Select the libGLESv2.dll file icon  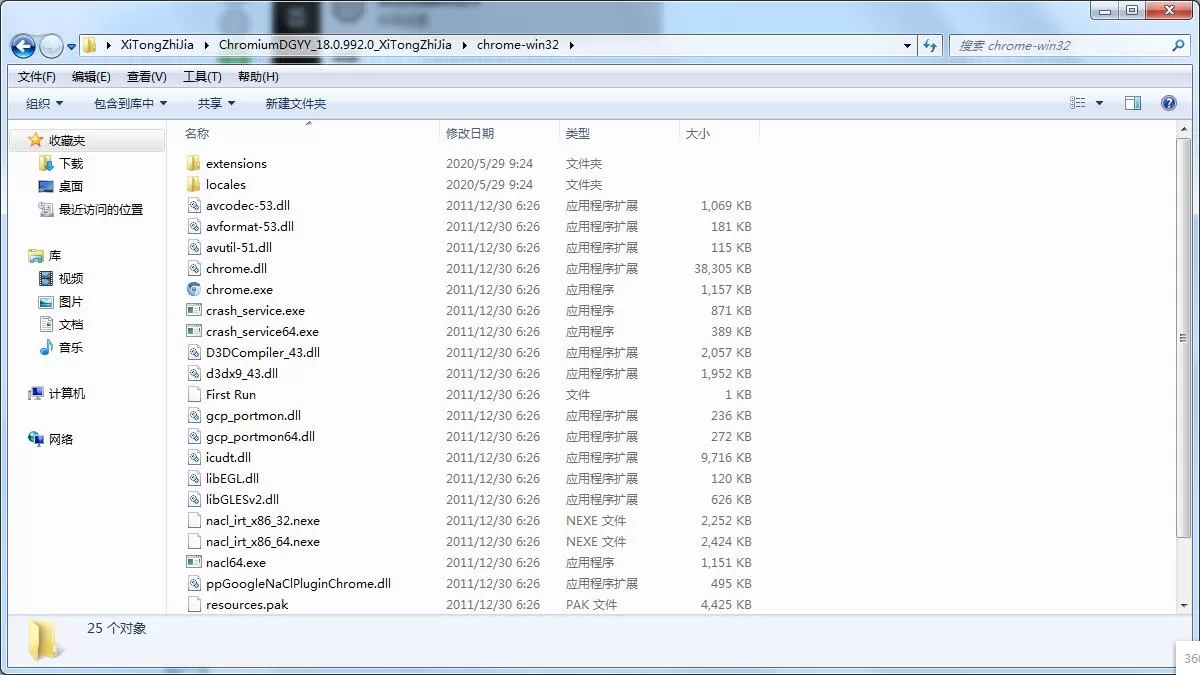[194, 499]
